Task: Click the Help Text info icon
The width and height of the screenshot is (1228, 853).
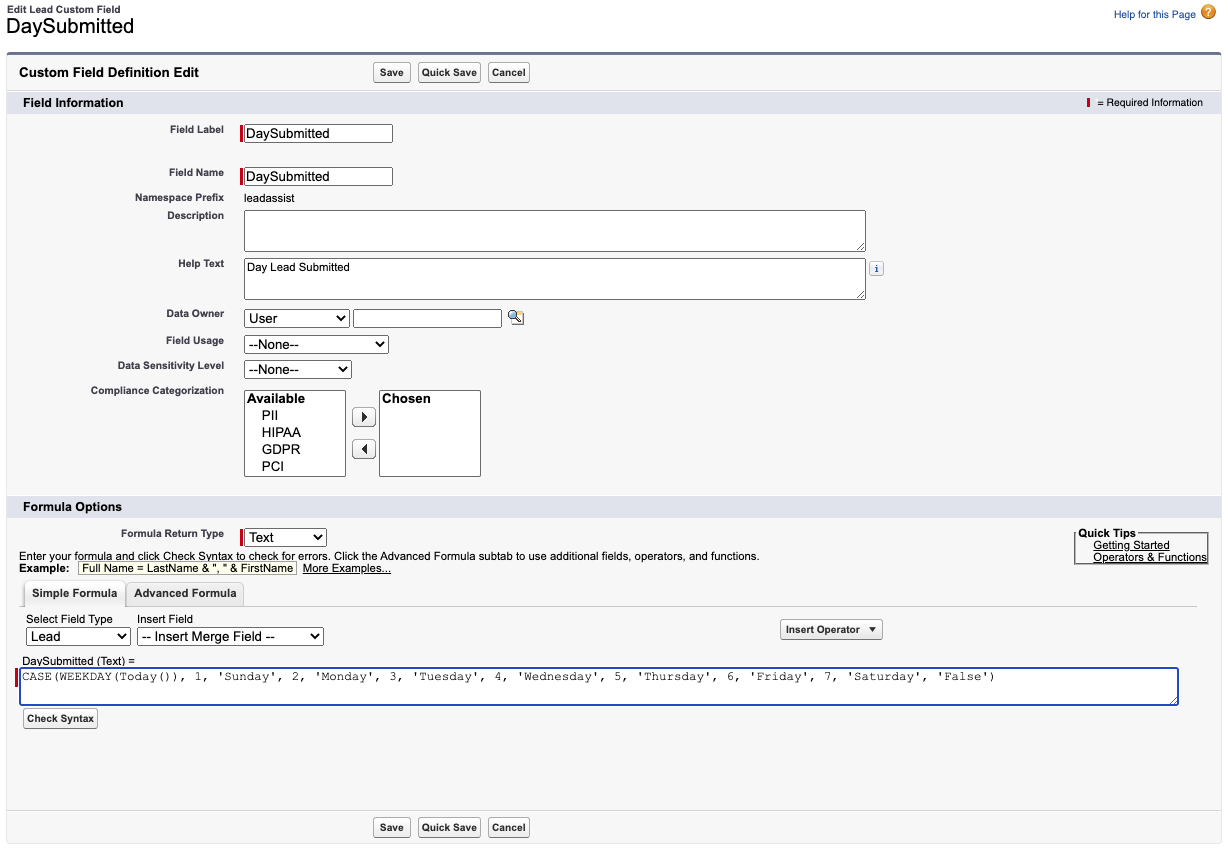Action: (877, 269)
